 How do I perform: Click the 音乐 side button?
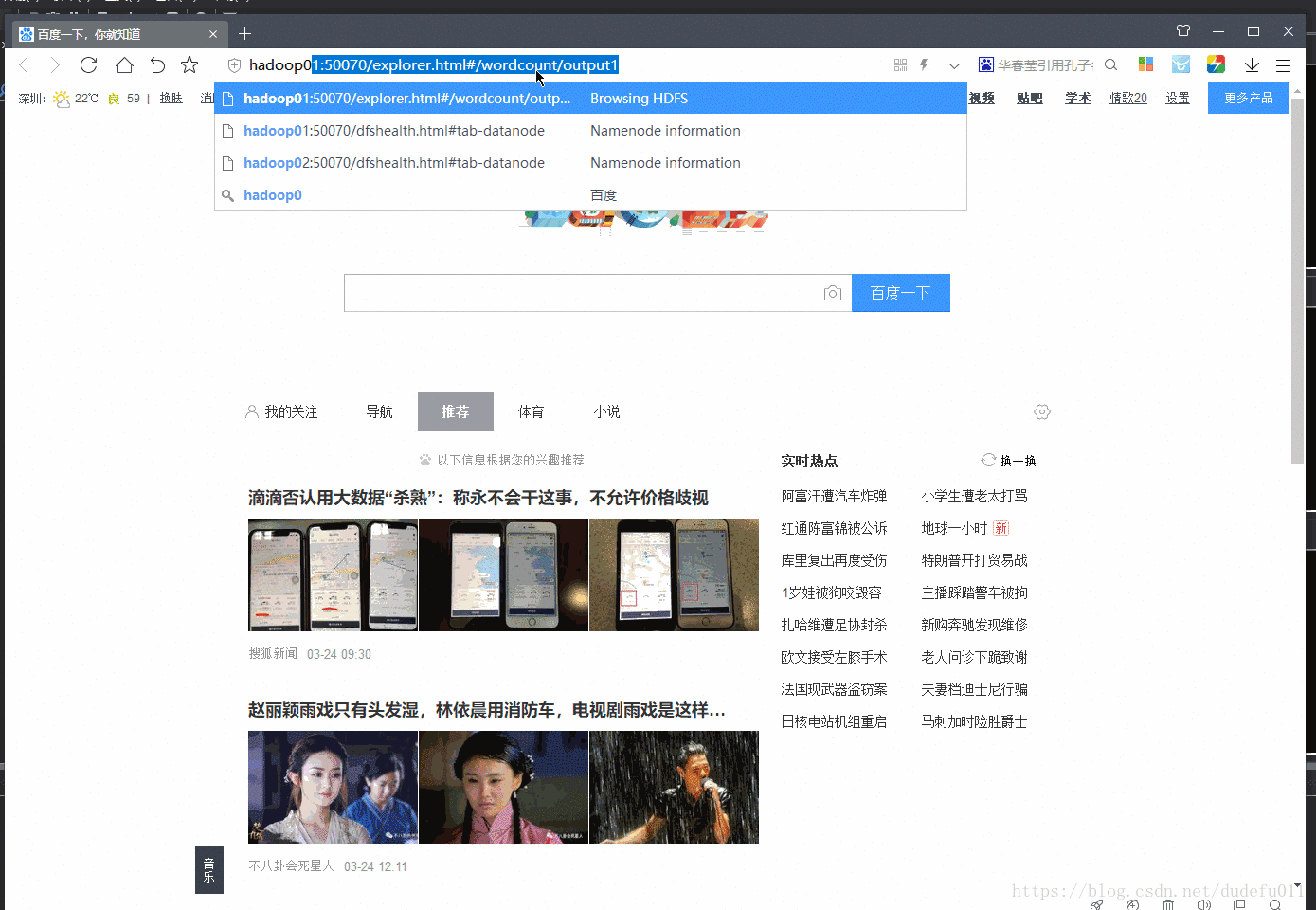[x=209, y=869]
